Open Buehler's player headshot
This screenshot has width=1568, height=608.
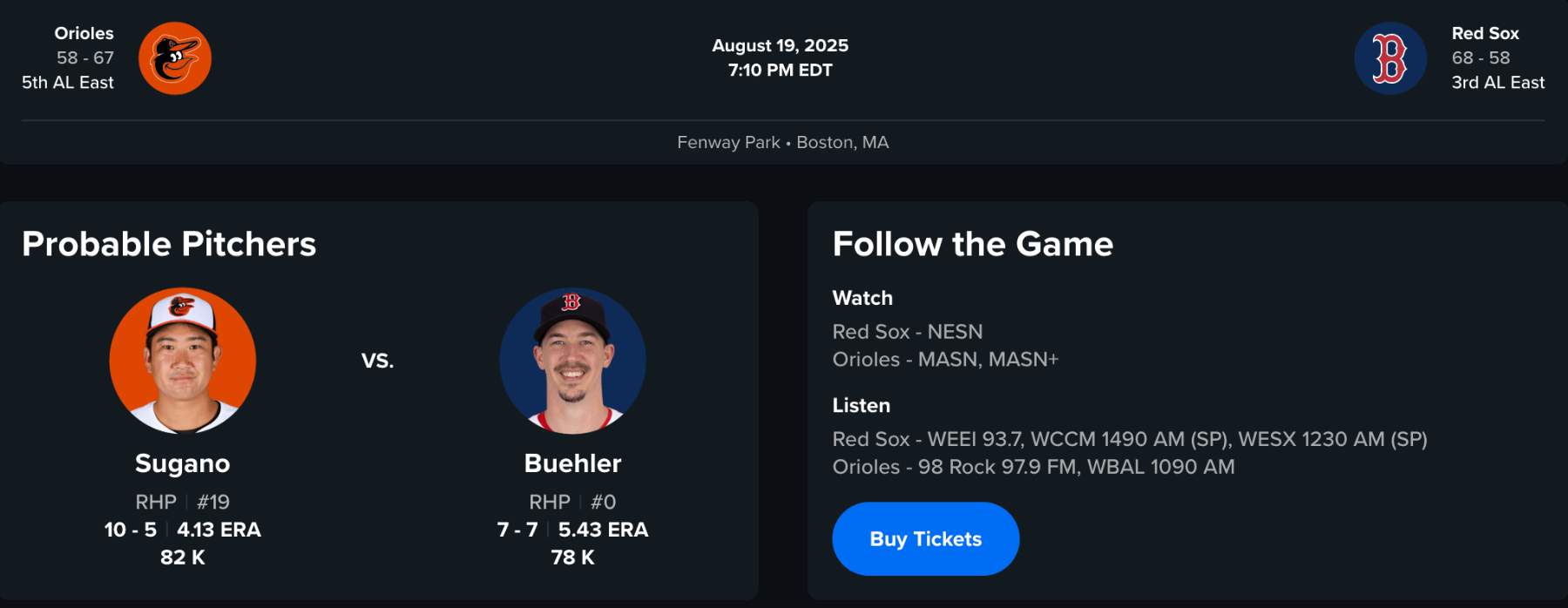pyautogui.click(x=572, y=361)
